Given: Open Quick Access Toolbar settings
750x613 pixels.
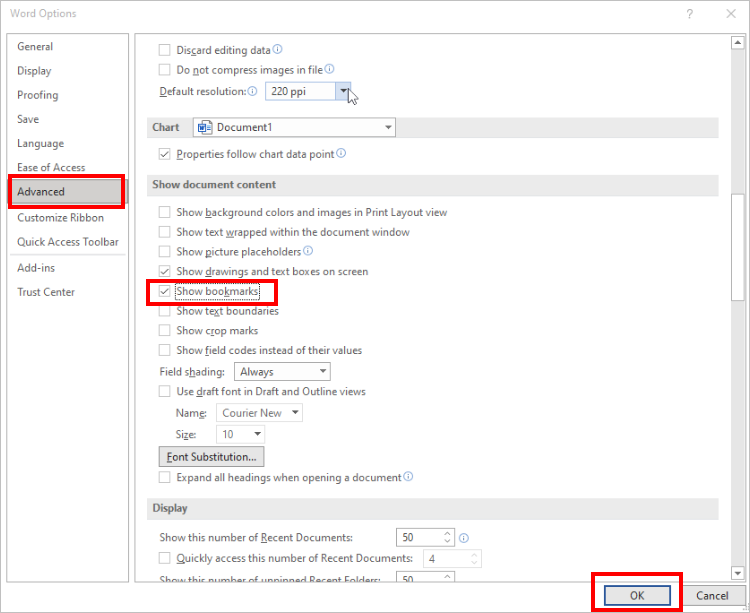Looking at the screenshot, I should point(67,242).
